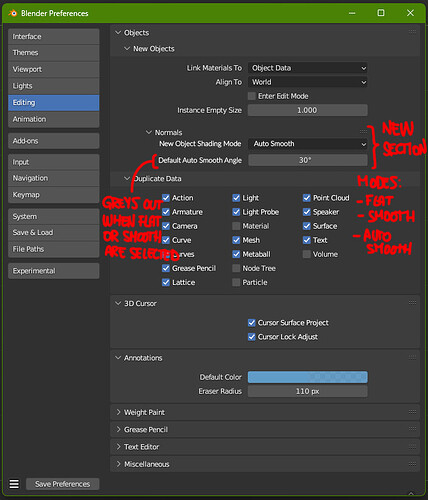Viewport: 428px width, 500px height.
Task: Switch to the Themes tab
Action: [54, 53]
